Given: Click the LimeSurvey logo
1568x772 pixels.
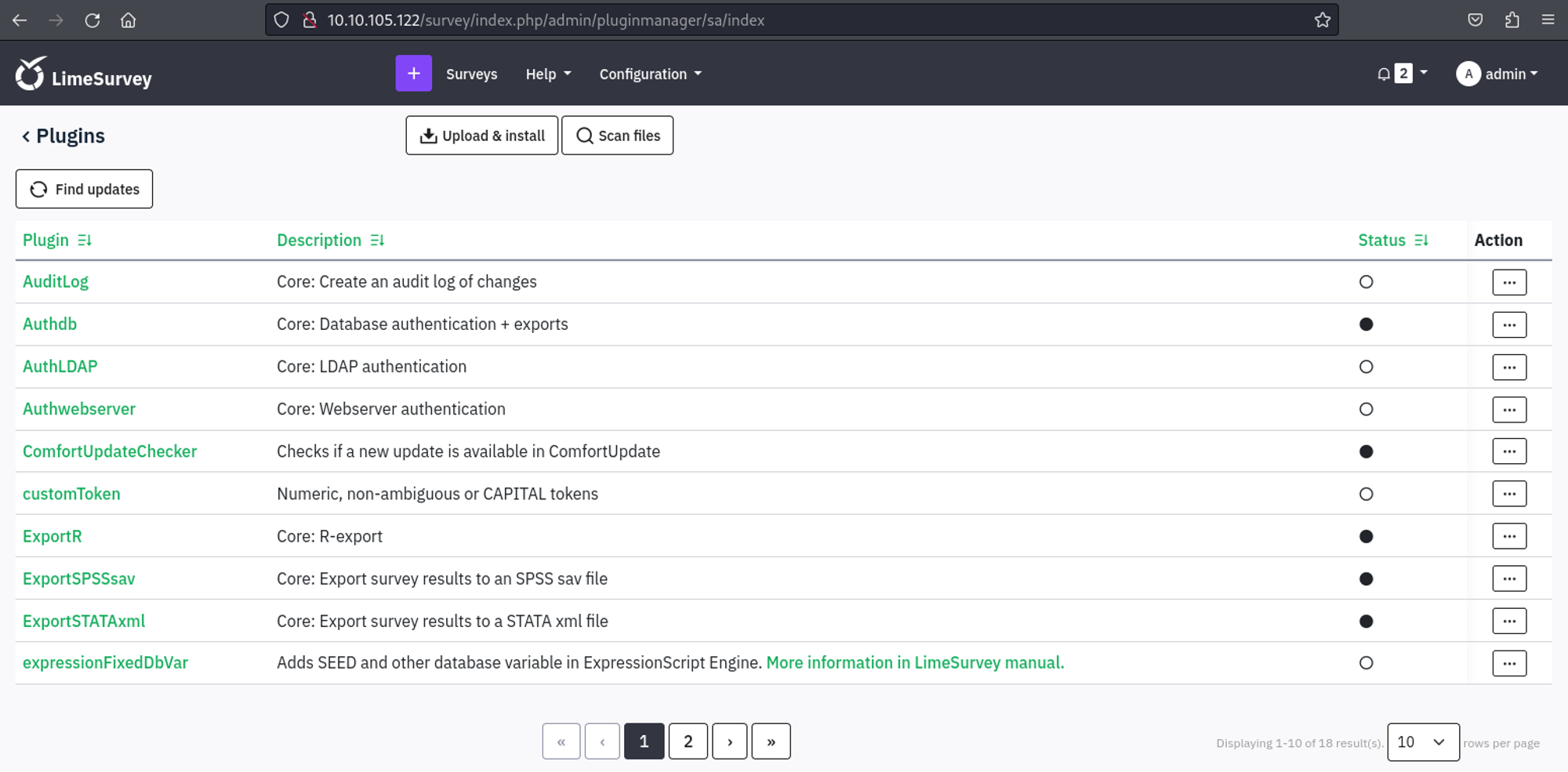Looking at the screenshot, I should tap(84, 75).
